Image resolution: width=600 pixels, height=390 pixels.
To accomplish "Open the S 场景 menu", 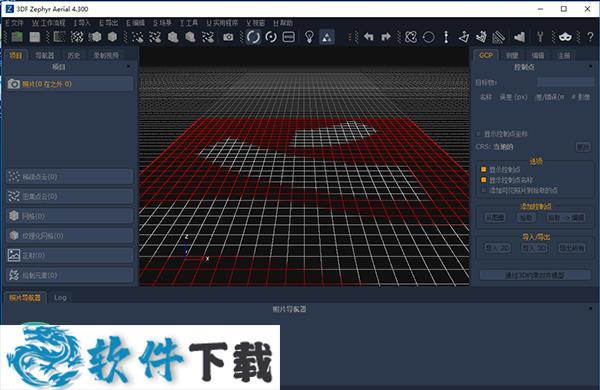I will (x=162, y=23).
